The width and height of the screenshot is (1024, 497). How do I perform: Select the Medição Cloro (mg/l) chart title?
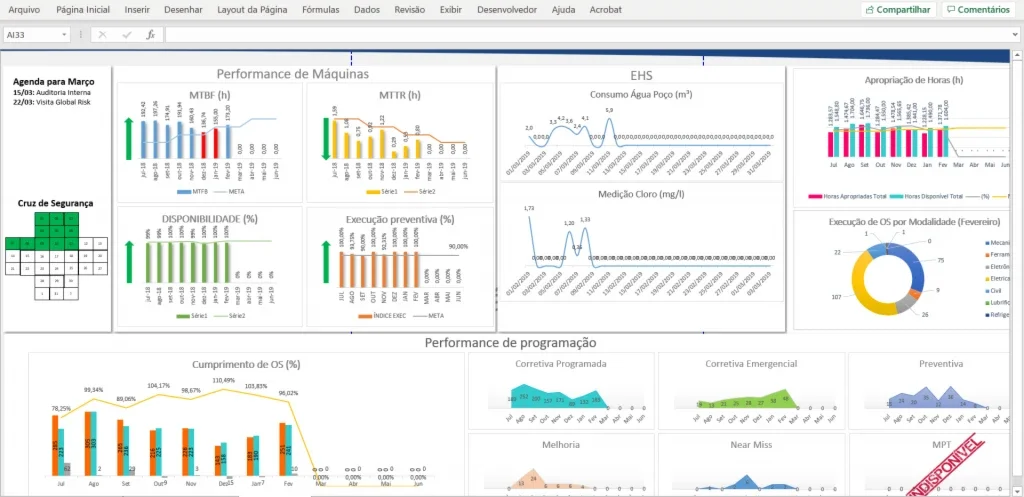[641, 194]
